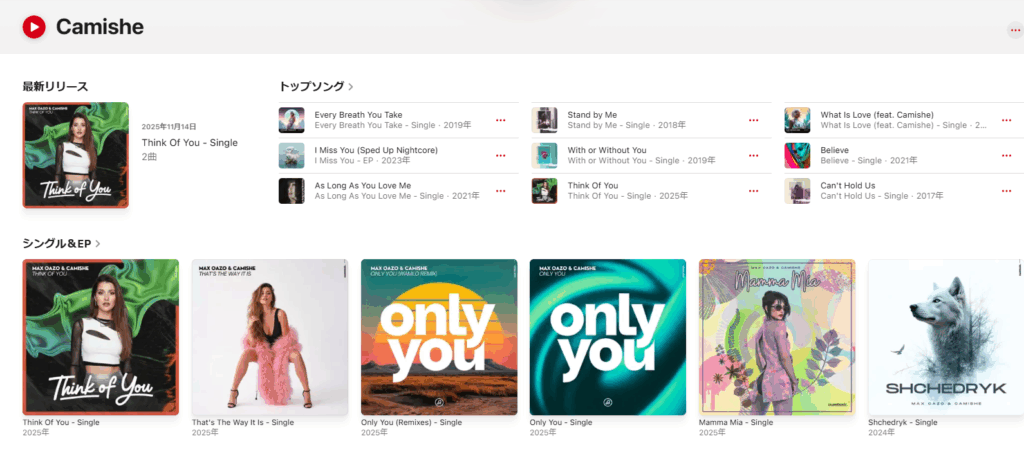Open more options for What Is Love

(1006, 120)
